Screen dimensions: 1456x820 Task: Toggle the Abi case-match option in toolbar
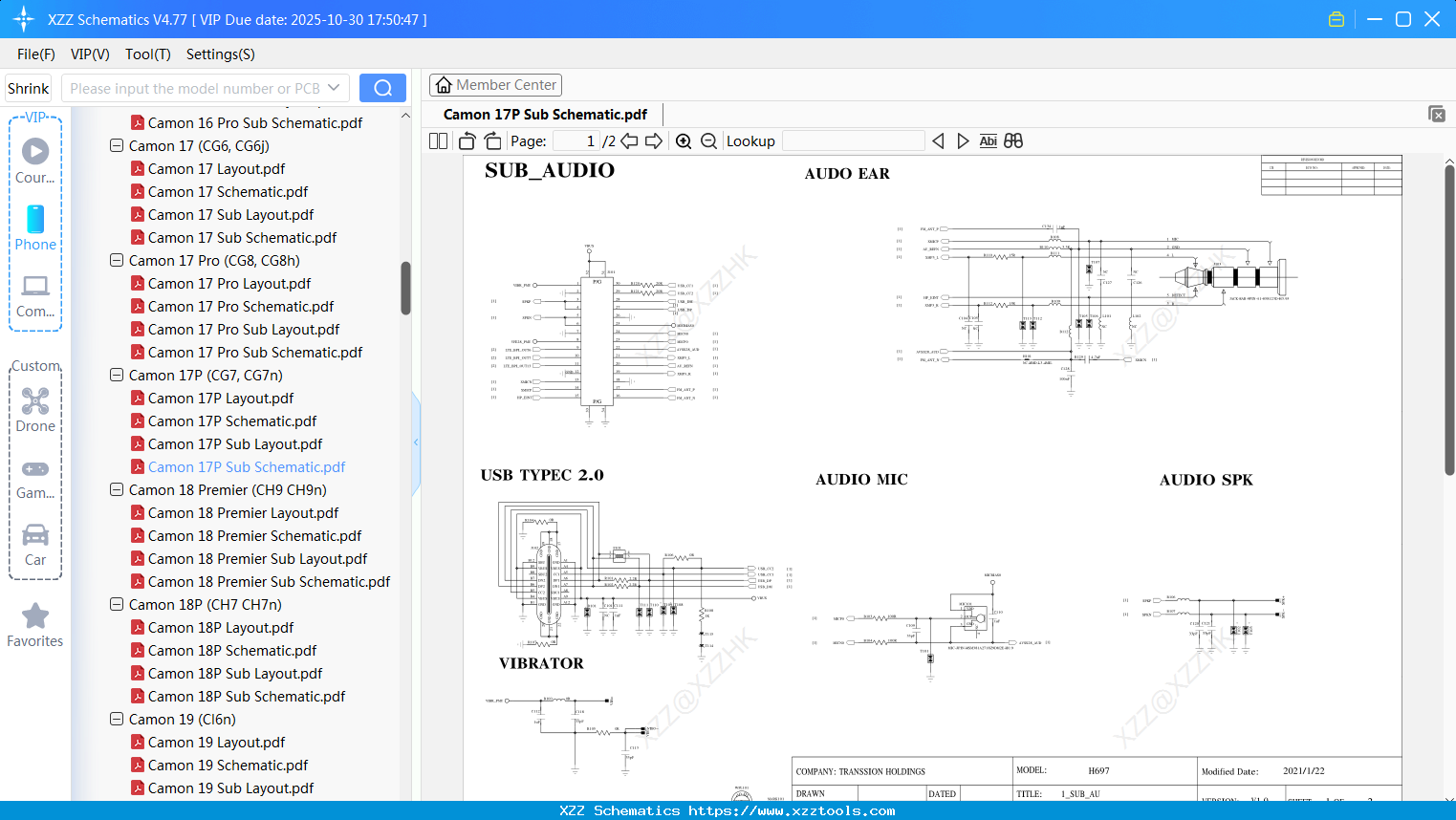click(988, 140)
